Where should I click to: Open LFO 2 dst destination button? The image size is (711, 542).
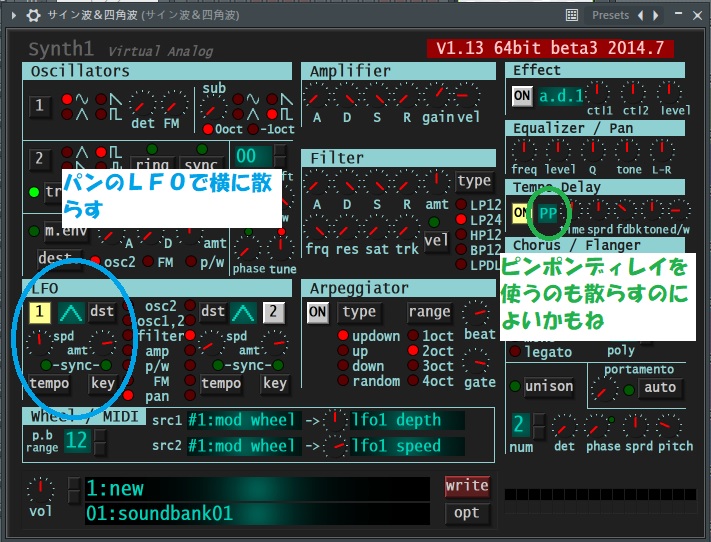tap(213, 312)
